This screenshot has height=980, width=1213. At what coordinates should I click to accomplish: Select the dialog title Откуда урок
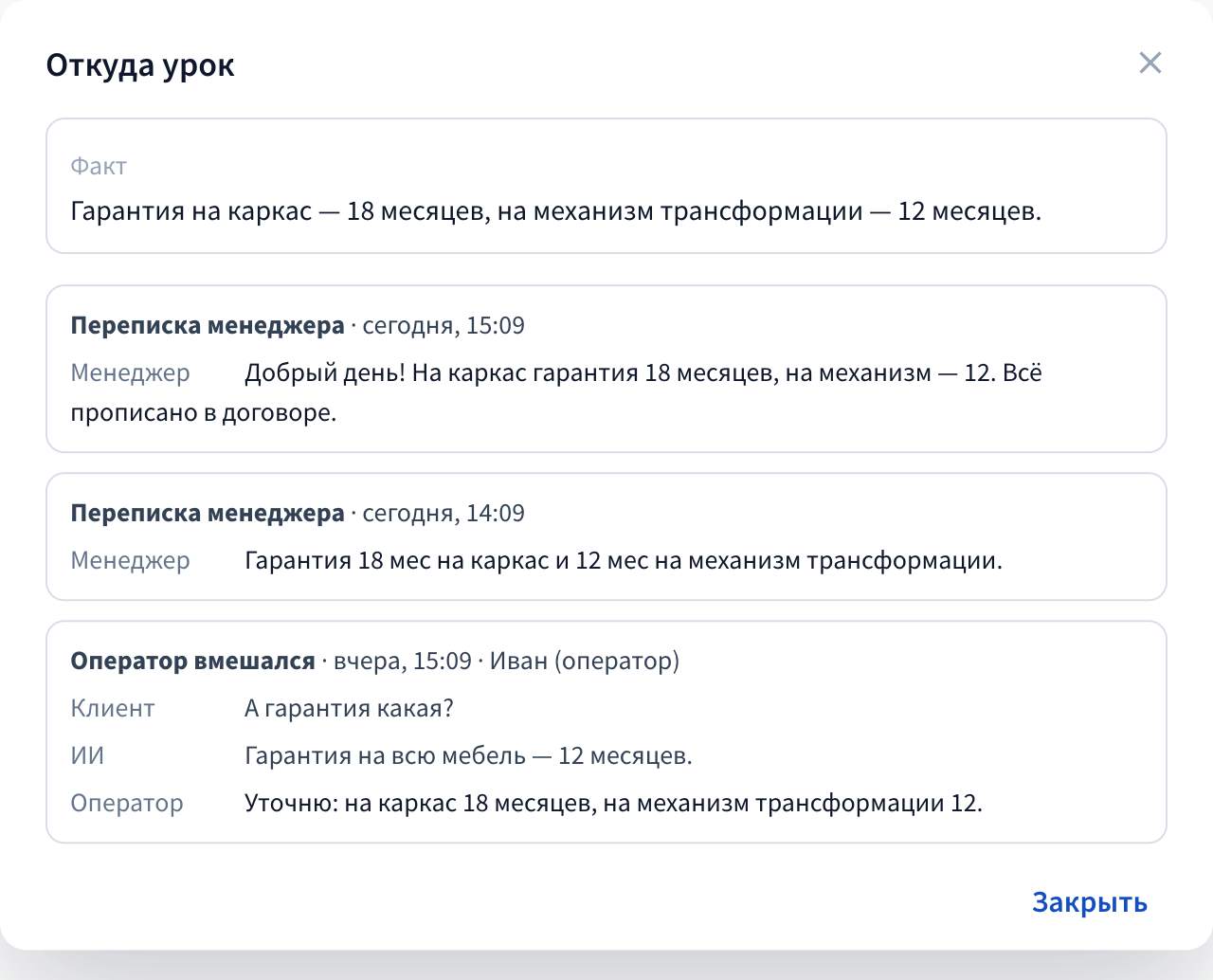140,65
